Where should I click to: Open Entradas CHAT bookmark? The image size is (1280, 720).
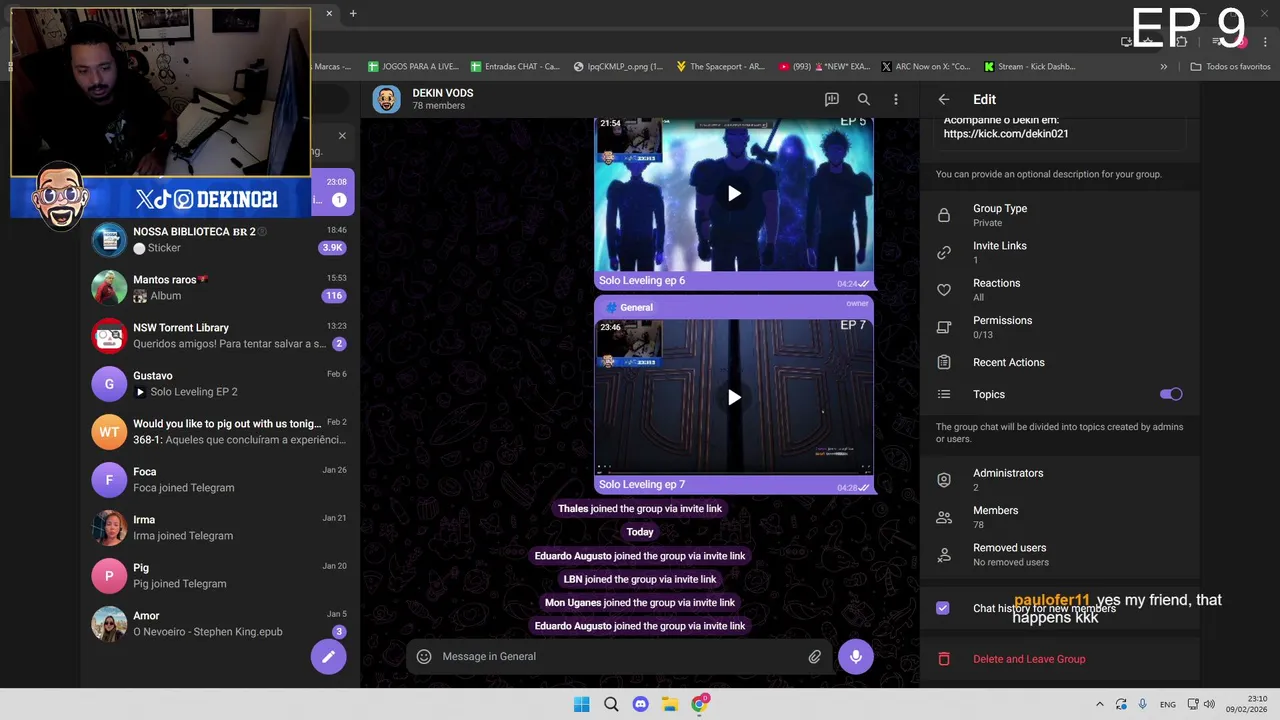click(515, 67)
